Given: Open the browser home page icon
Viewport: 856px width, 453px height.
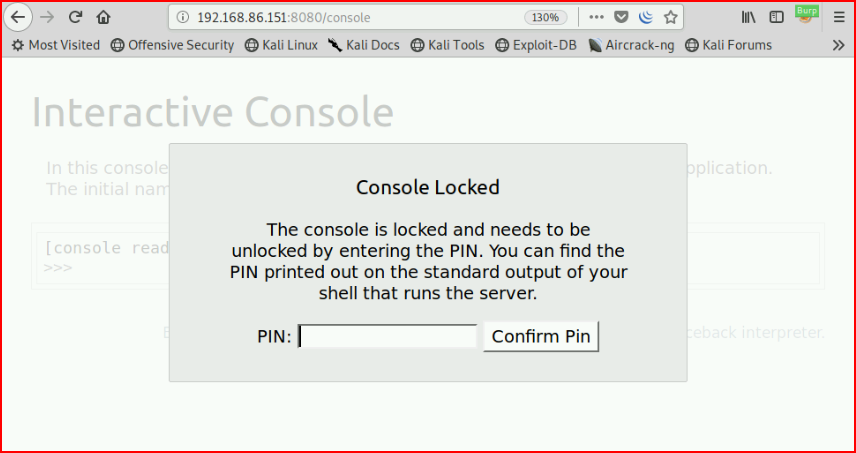Looking at the screenshot, I should [x=103, y=17].
